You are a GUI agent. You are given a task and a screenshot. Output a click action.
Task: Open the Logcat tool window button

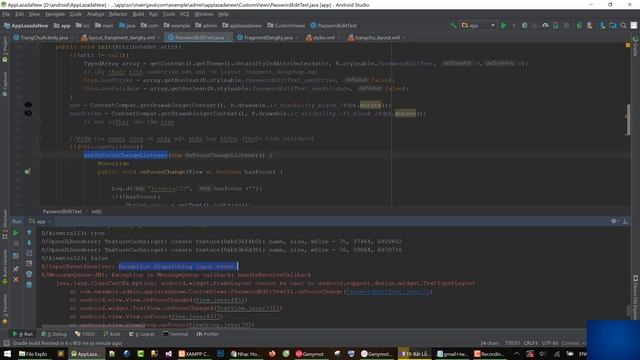[x=142, y=334]
